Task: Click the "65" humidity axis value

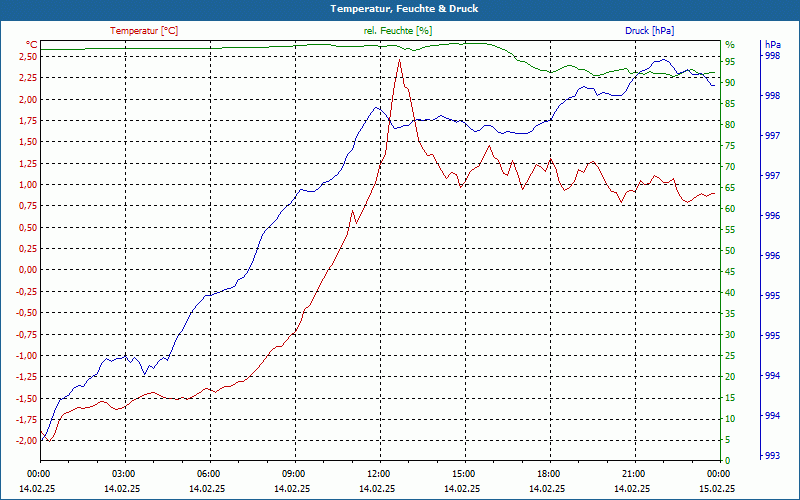Action: point(730,188)
